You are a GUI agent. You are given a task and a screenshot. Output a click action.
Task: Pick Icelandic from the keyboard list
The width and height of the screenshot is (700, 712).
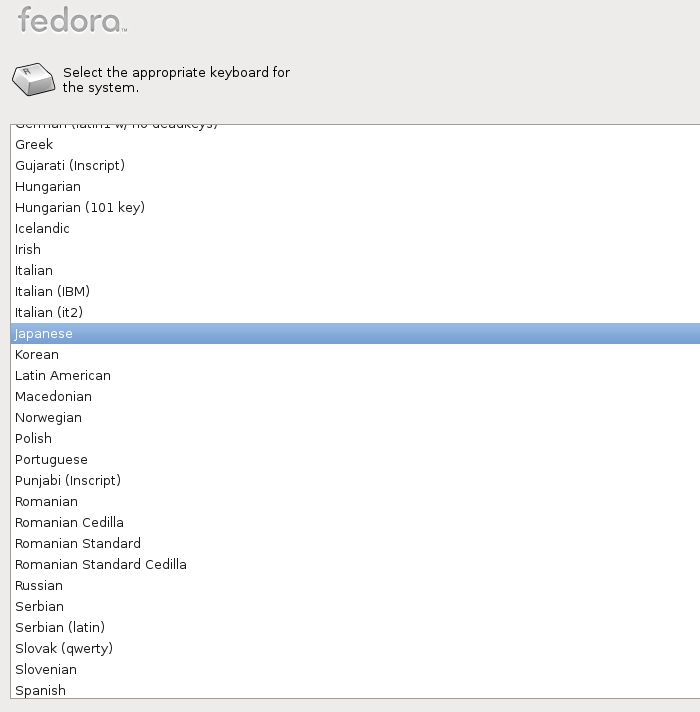[355, 228]
